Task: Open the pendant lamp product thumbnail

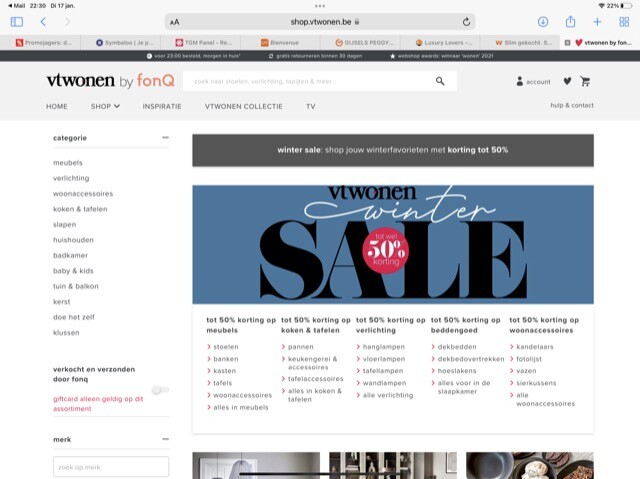Action: point(256,465)
